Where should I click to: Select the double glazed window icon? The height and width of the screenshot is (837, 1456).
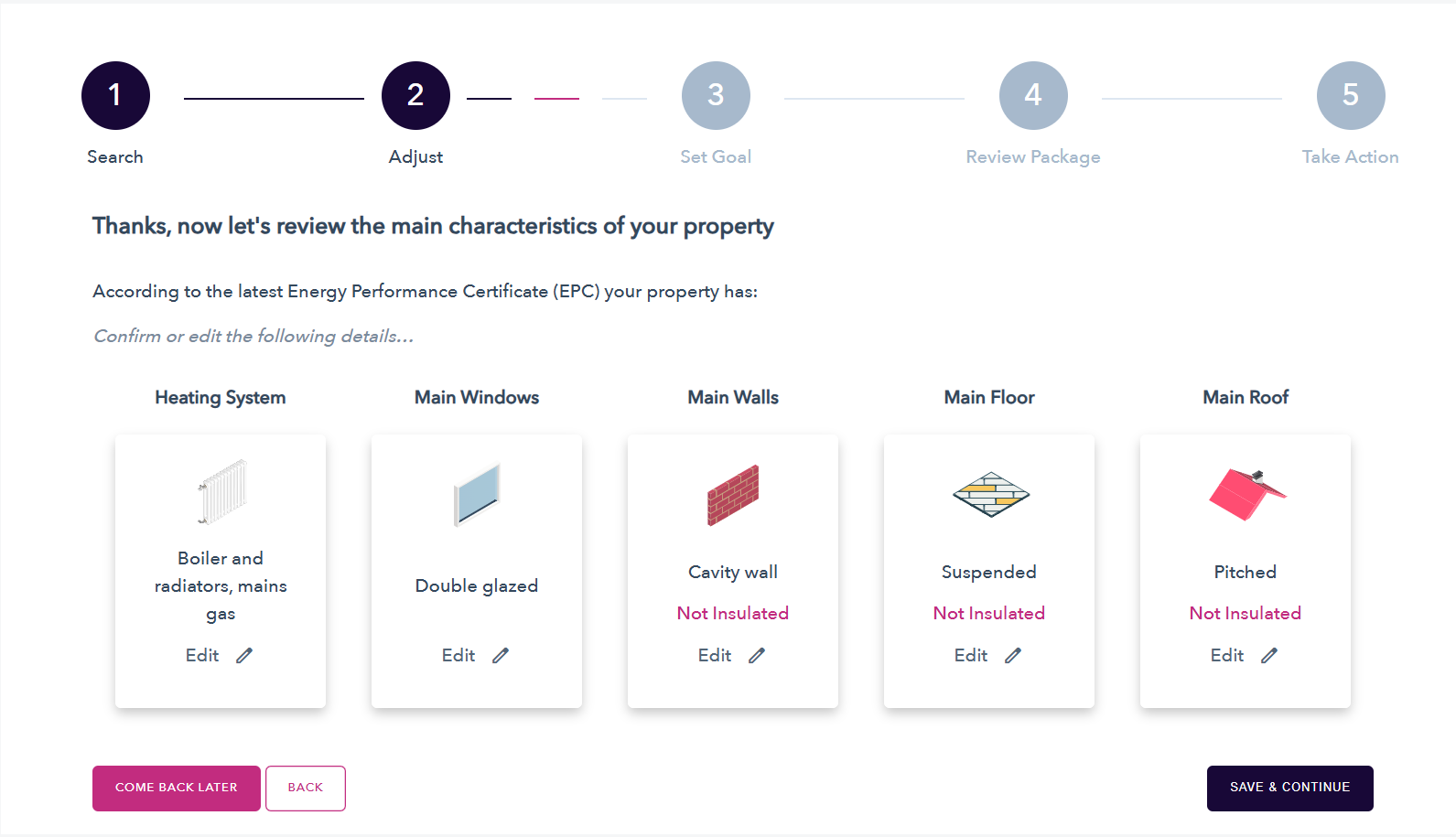click(477, 495)
